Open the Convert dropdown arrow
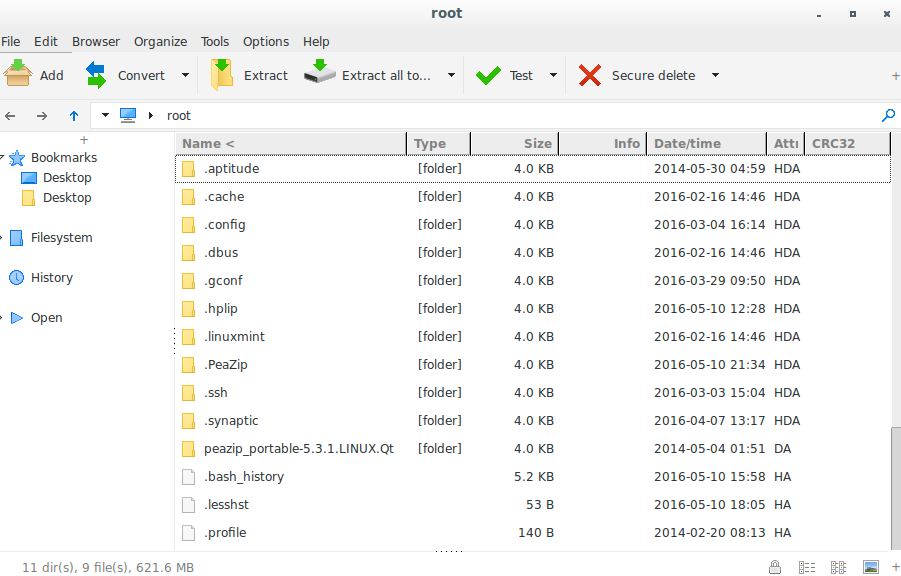 click(186, 75)
